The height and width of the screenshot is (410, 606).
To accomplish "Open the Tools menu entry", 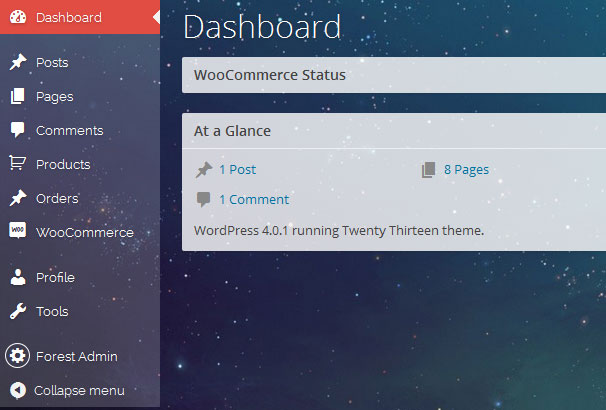I will pyautogui.click(x=52, y=311).
